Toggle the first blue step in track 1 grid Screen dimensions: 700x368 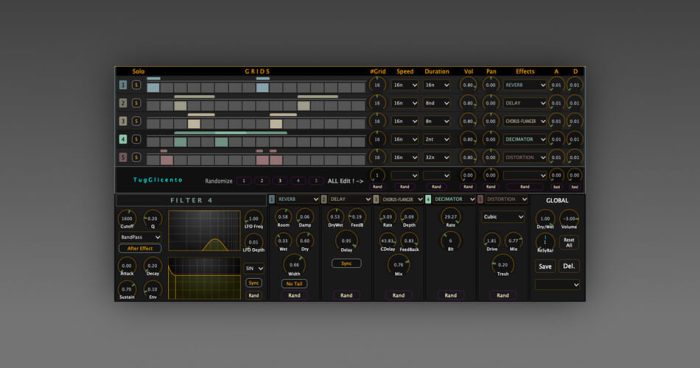(x=153, y=88)
